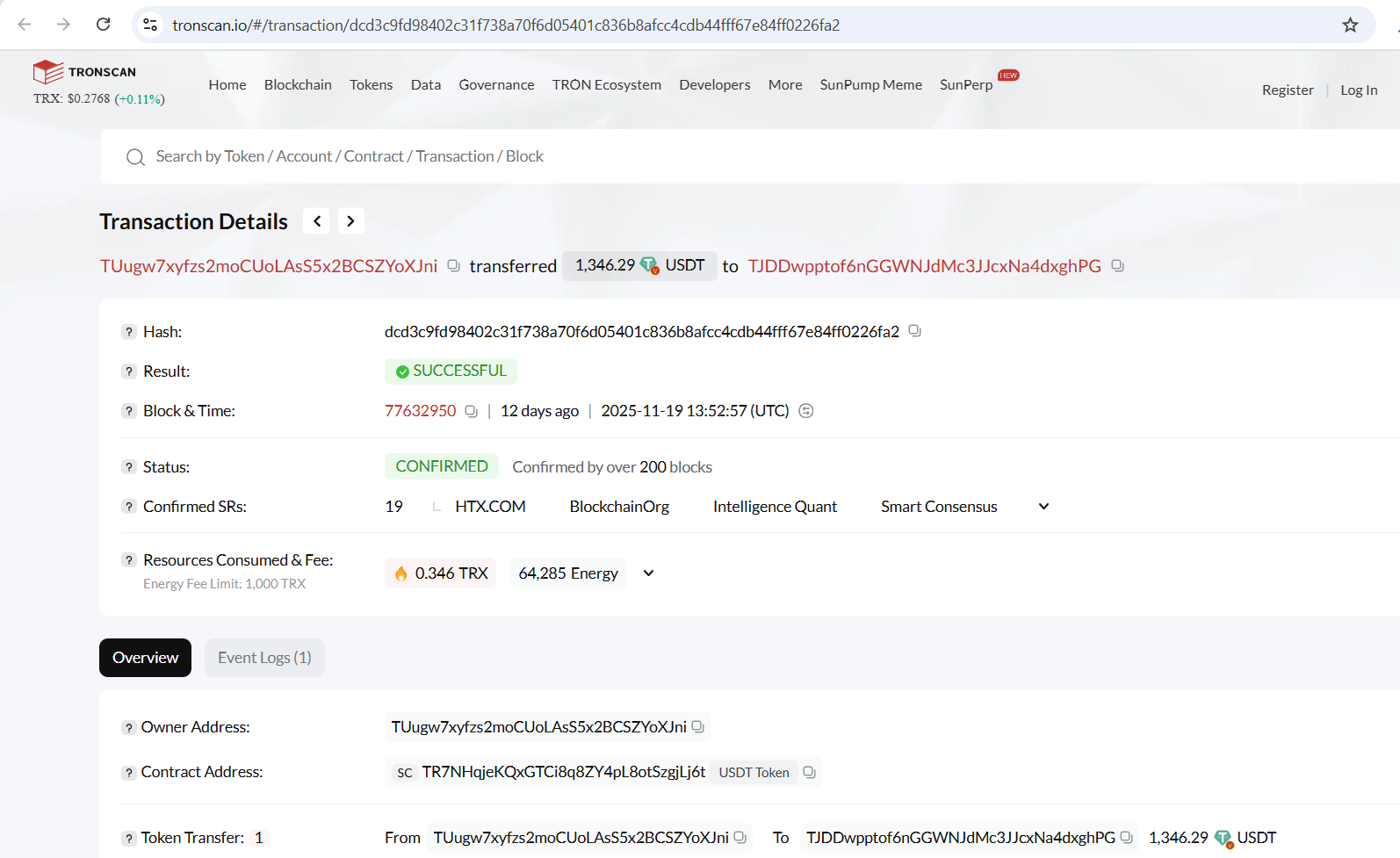Click the Hash help question mark

point(129,332)
